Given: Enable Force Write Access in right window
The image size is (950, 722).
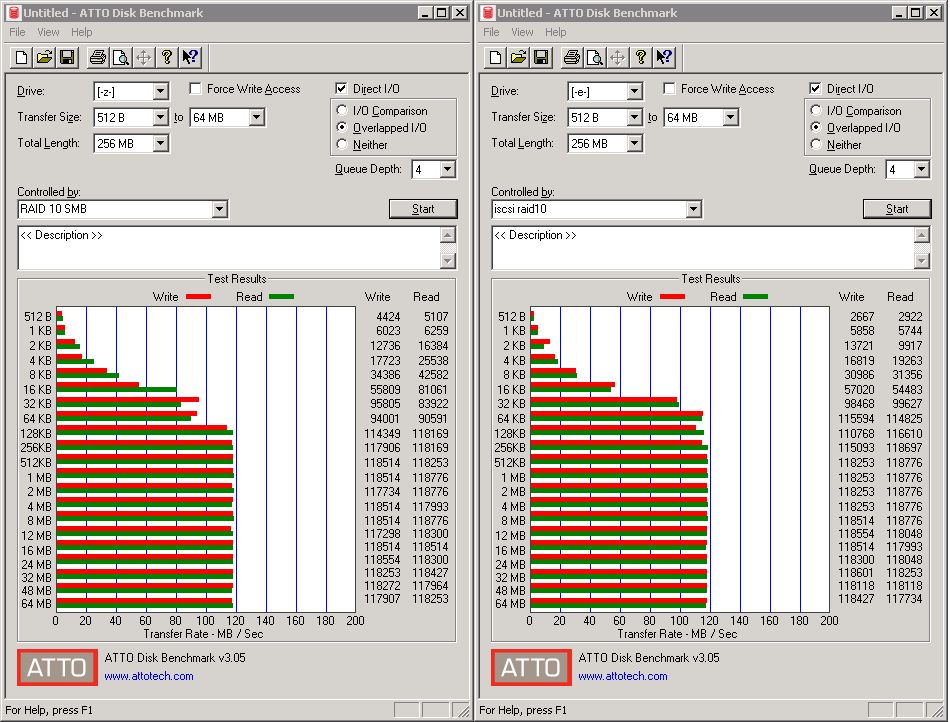Looking at the screenshot, I should click(669, 89).
